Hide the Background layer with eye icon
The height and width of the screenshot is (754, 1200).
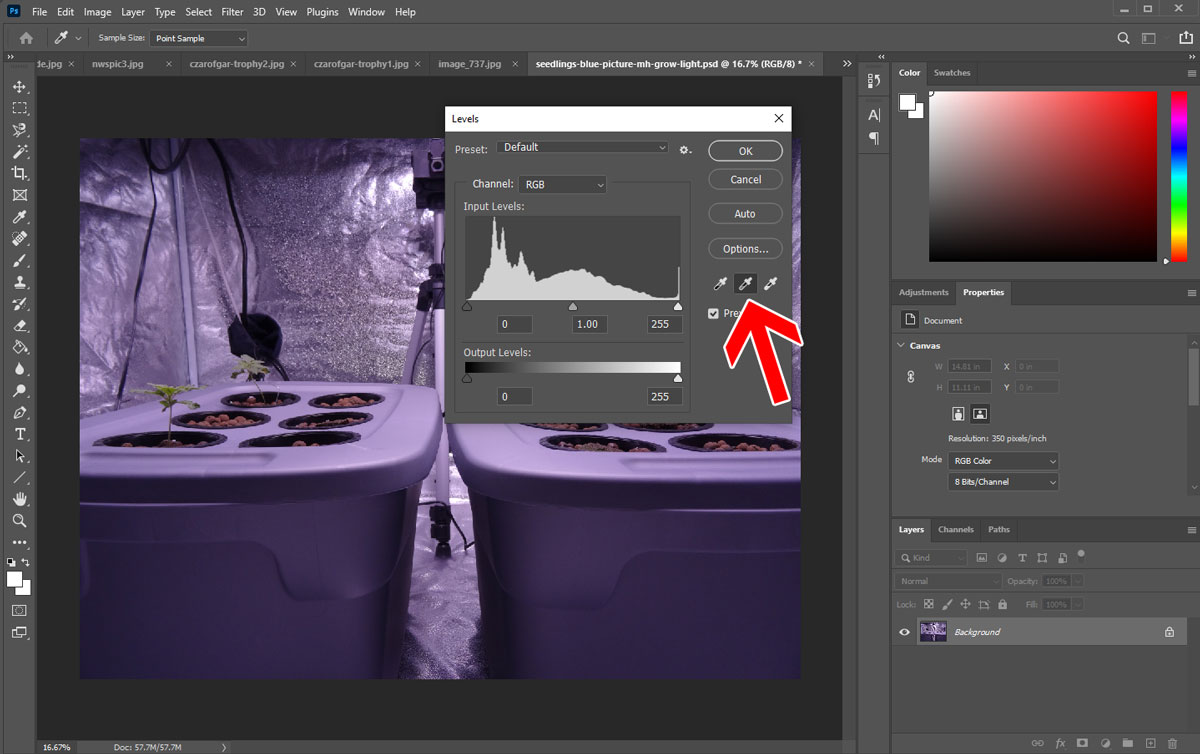tap(904, 632)
